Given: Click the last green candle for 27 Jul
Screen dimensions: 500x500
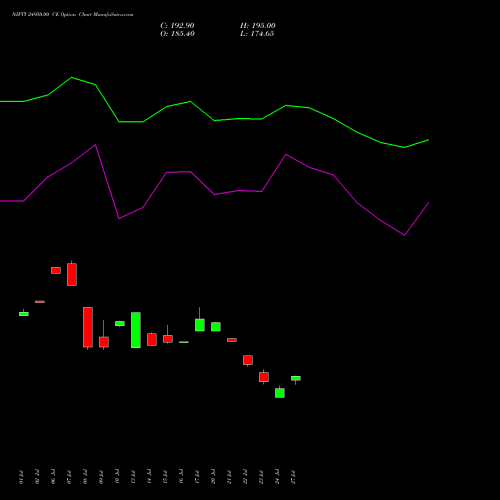Looking at the screenshot, I should [296, 378].
